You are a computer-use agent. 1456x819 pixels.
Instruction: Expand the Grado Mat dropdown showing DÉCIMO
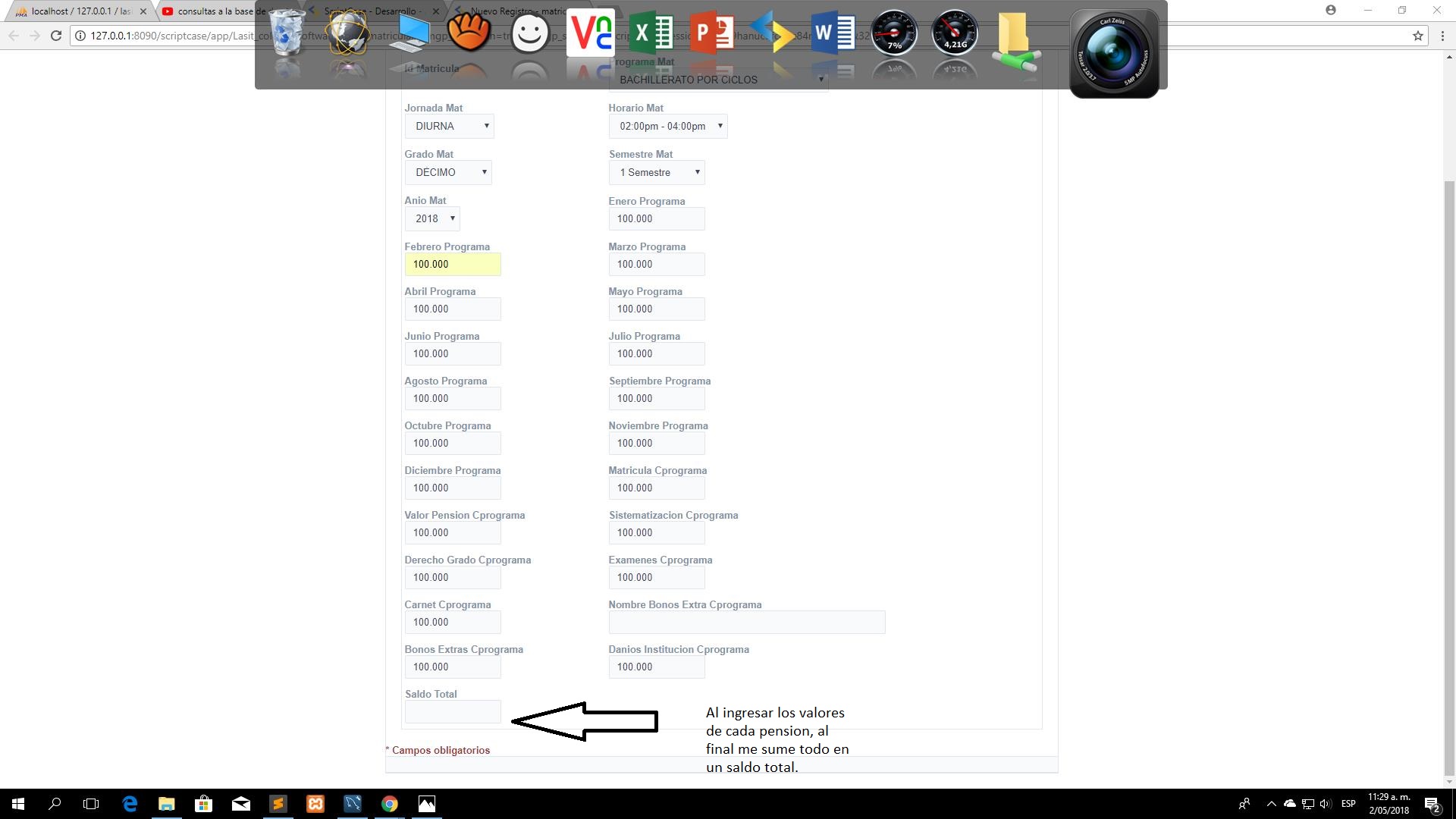pos(448,172)
